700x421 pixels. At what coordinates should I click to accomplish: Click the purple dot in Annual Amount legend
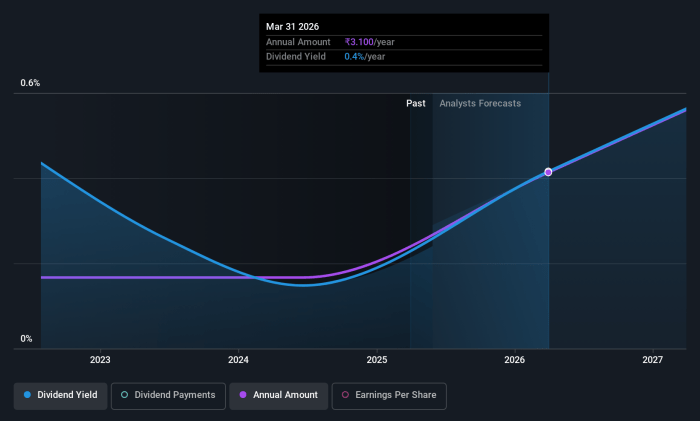click(241, 395)
